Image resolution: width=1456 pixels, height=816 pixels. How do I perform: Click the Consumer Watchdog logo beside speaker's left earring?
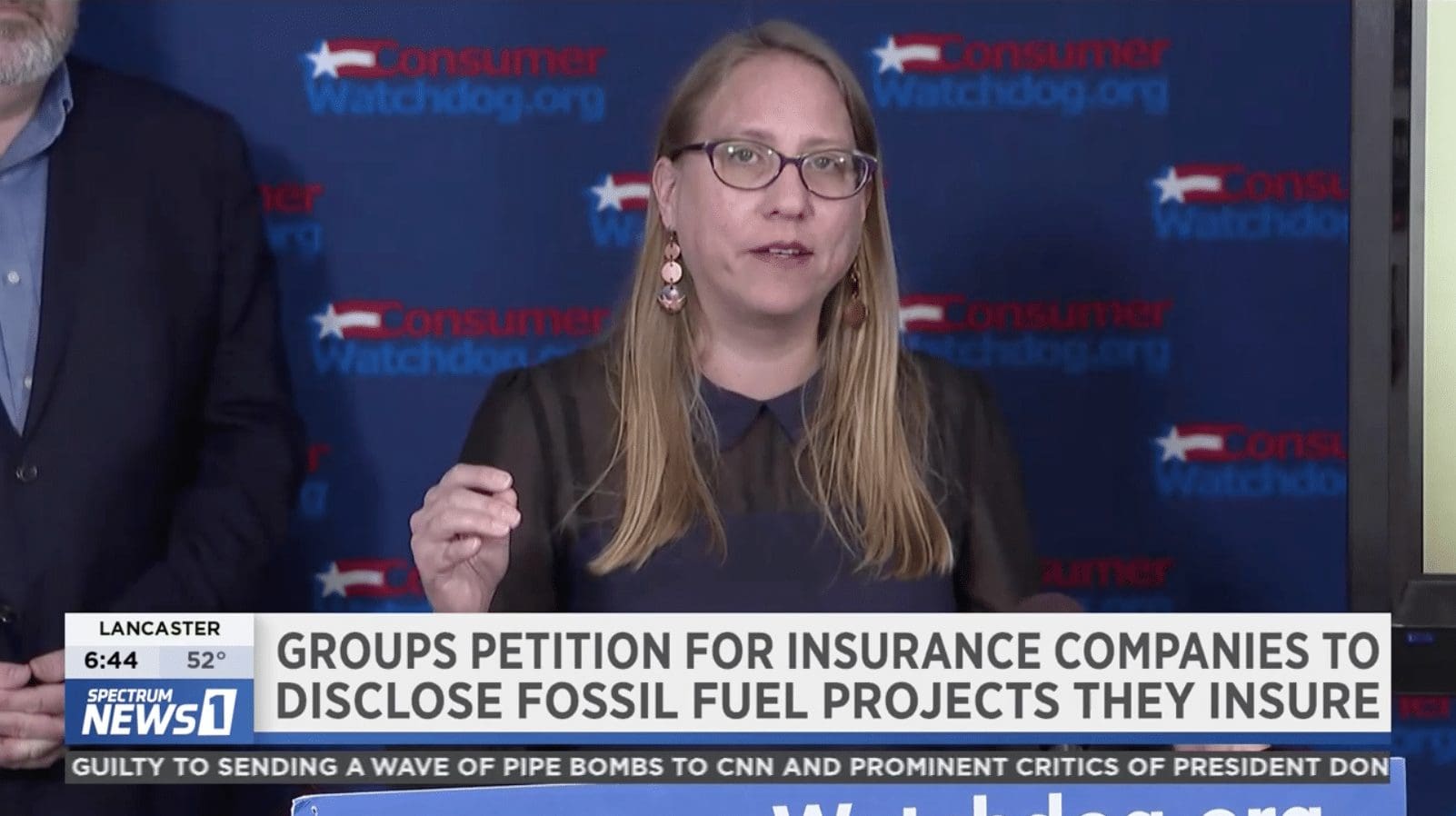tap(459, 337)
